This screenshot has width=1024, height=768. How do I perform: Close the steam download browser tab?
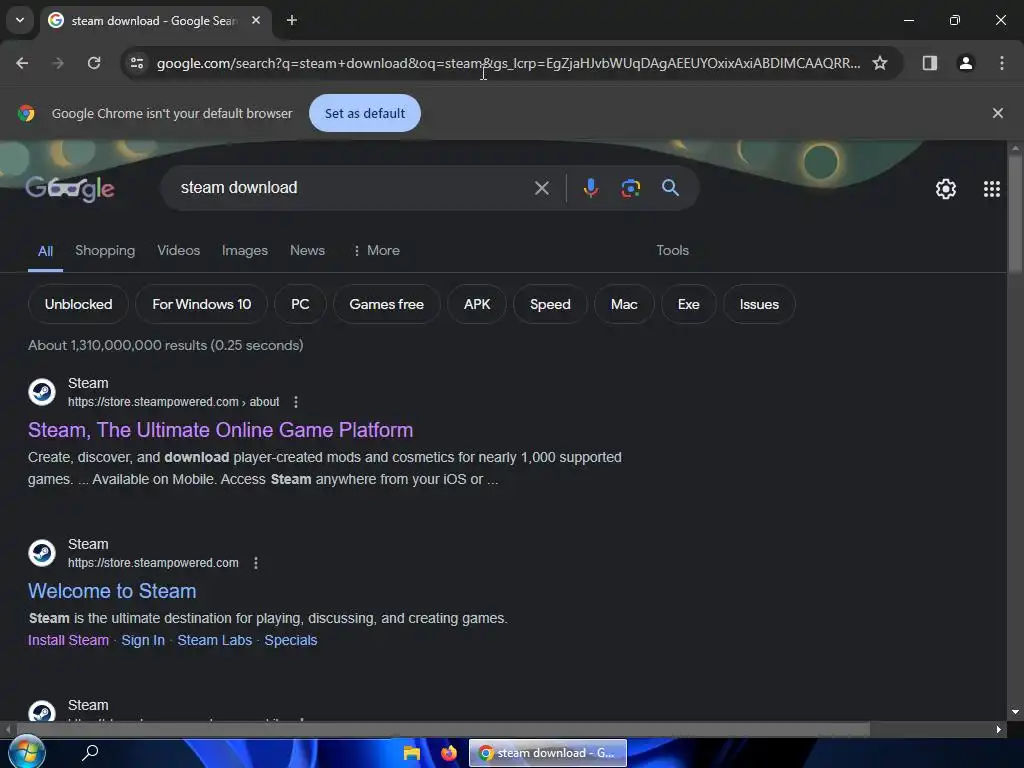coord(256,20)
